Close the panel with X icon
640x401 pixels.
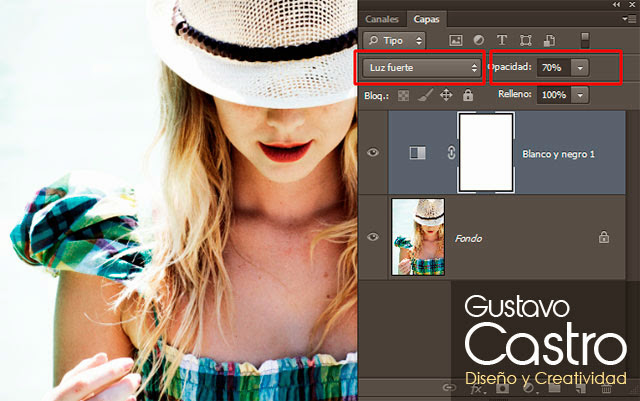pos(632,4)
